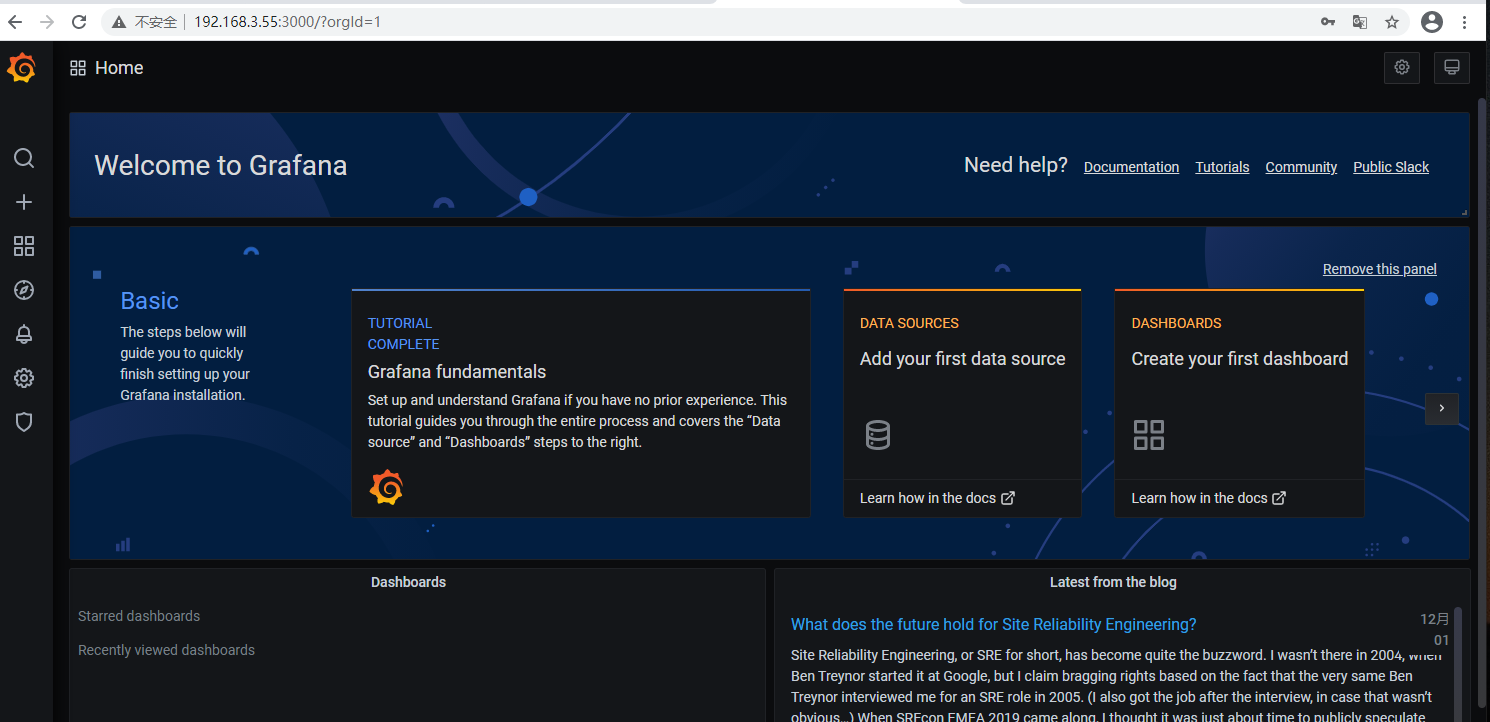Open dashboard settings gear button
Viewport: 1490px width, 722px height.
(x=1402, y=67)
